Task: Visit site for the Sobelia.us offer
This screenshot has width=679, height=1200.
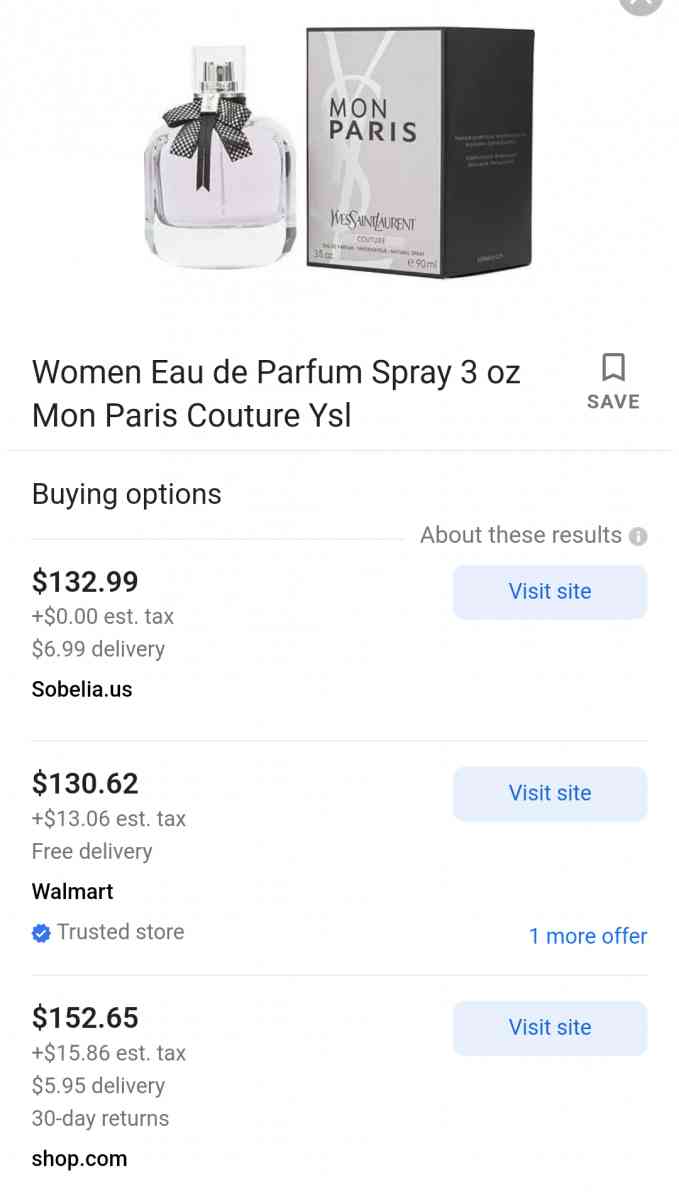Action: pyautogui.click(x=549, y=591)
